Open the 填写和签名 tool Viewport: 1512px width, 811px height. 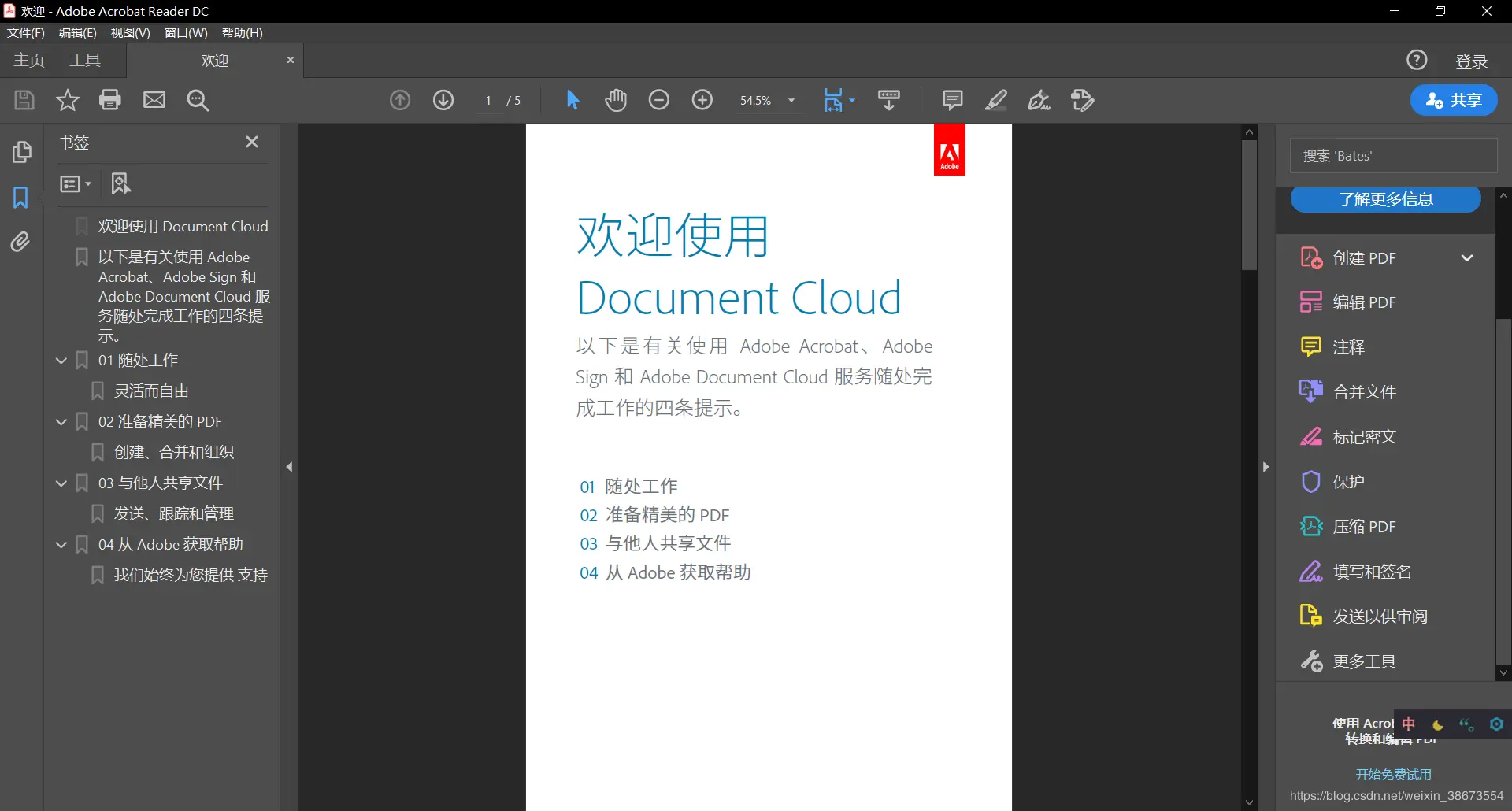tap(1356, 572)
